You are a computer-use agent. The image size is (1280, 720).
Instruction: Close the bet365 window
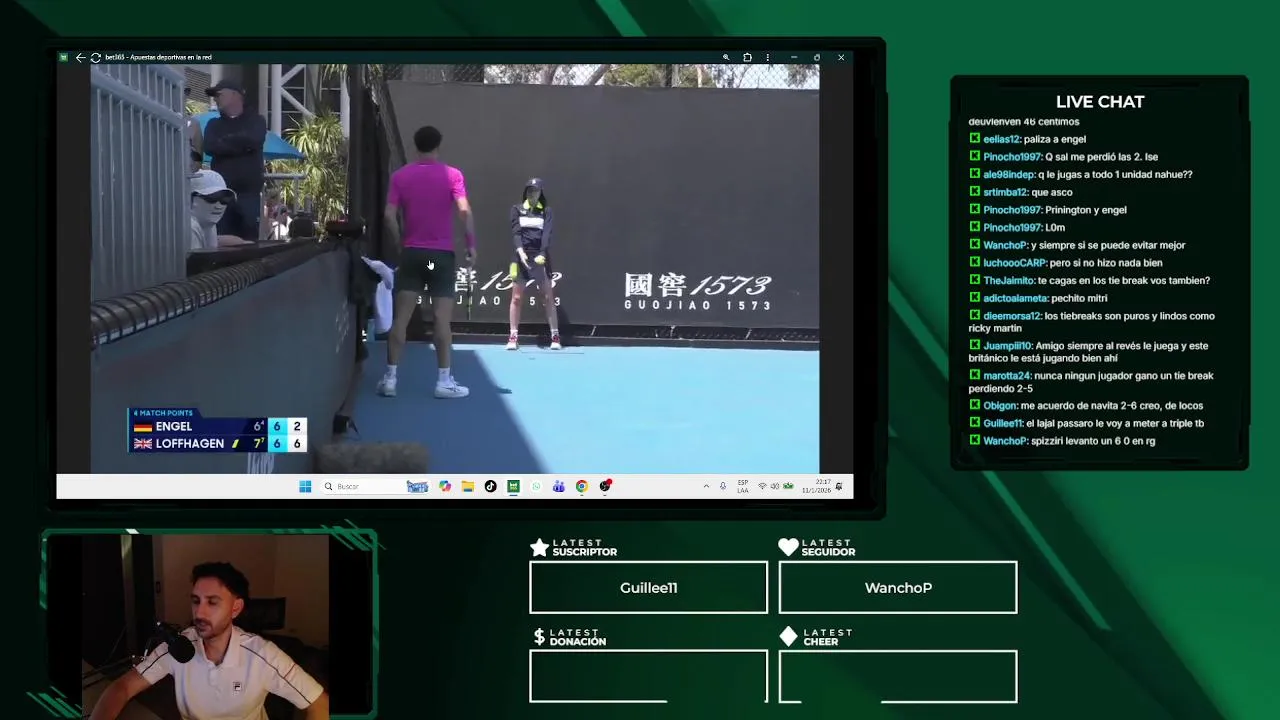point(841,57)
